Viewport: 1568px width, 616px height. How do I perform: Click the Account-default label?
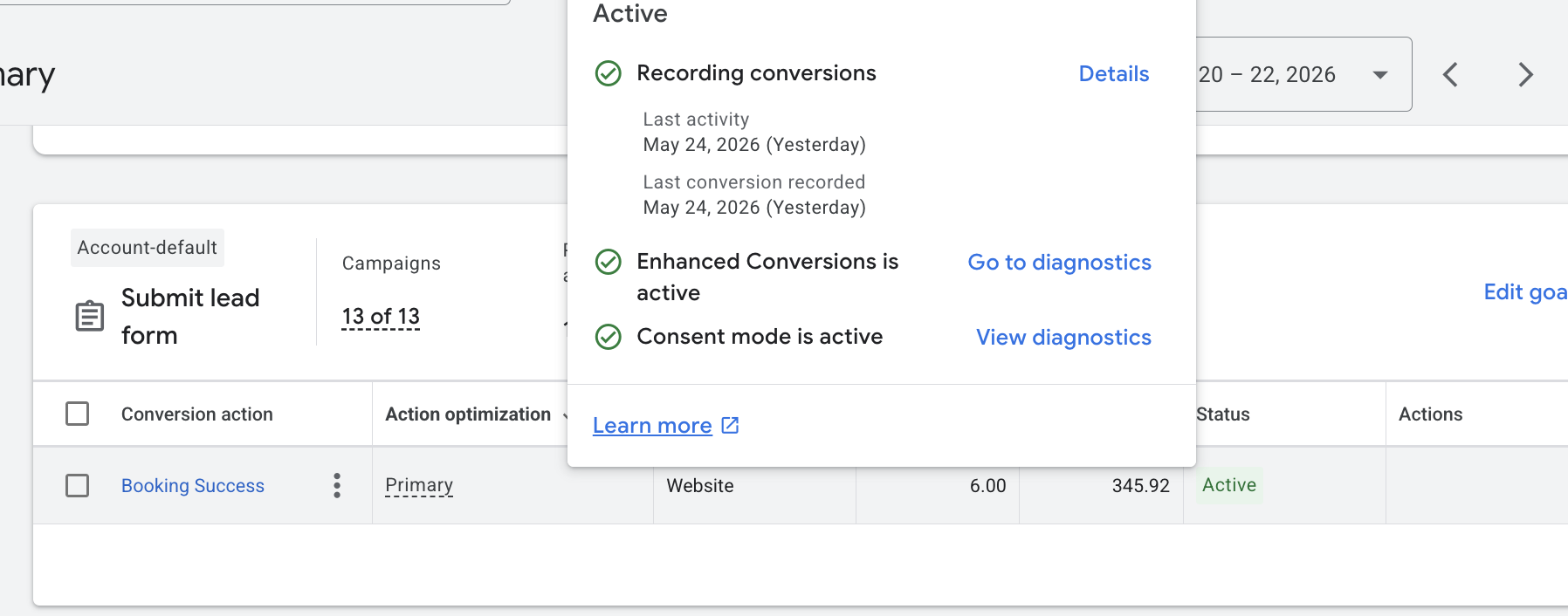pos(148,248)
